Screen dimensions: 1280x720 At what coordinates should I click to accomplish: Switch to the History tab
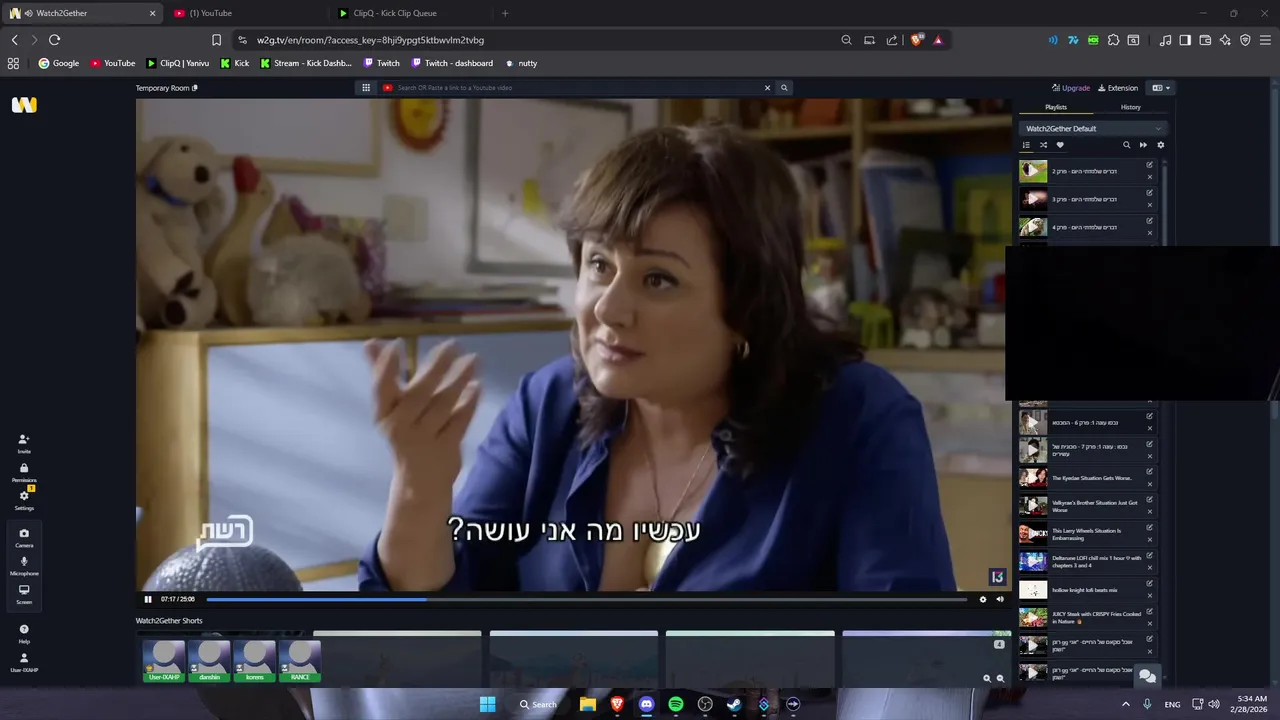tap(1130, 107)
